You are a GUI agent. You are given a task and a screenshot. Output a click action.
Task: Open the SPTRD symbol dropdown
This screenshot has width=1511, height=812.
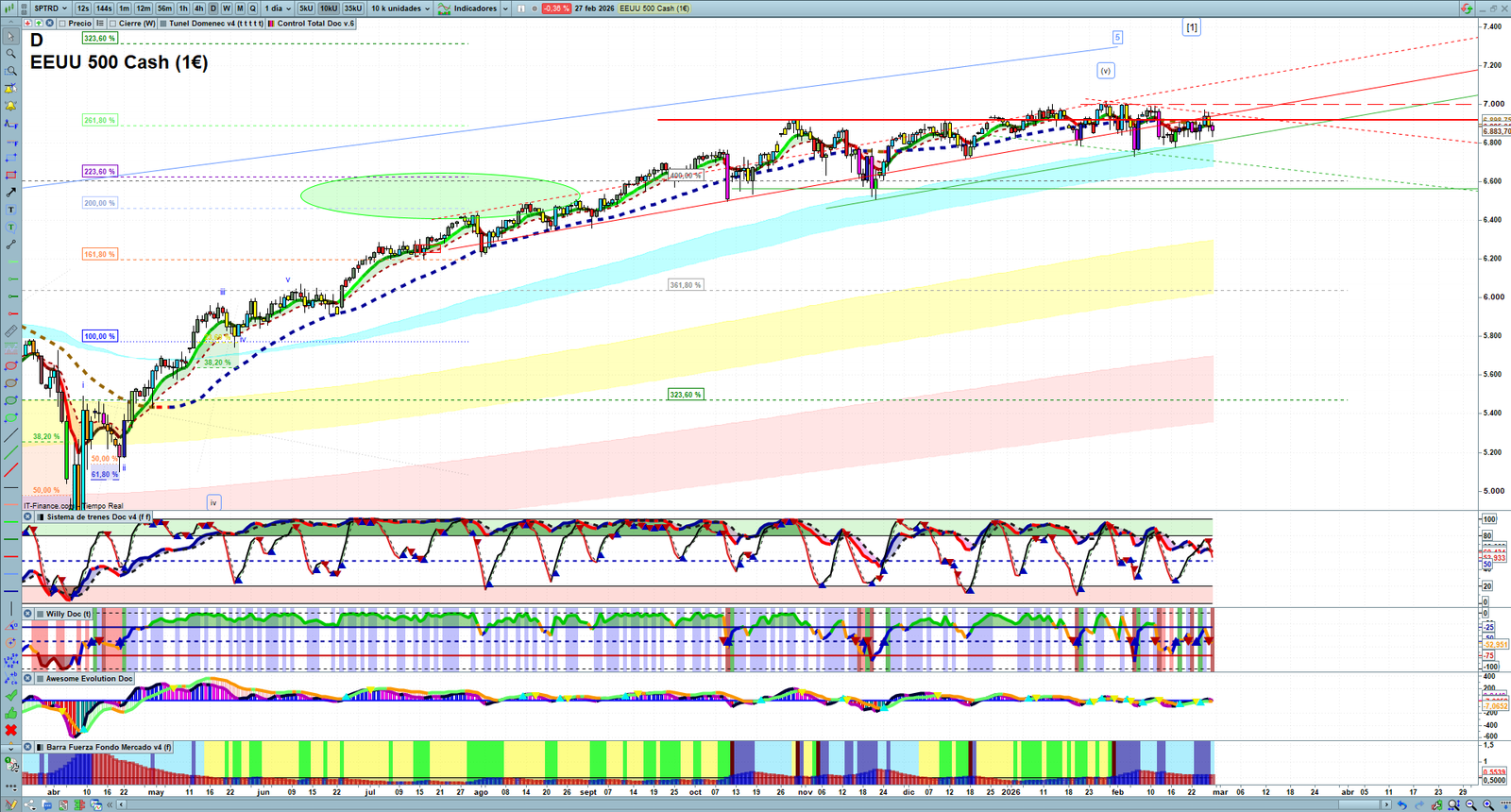click(x=50, y=8)
